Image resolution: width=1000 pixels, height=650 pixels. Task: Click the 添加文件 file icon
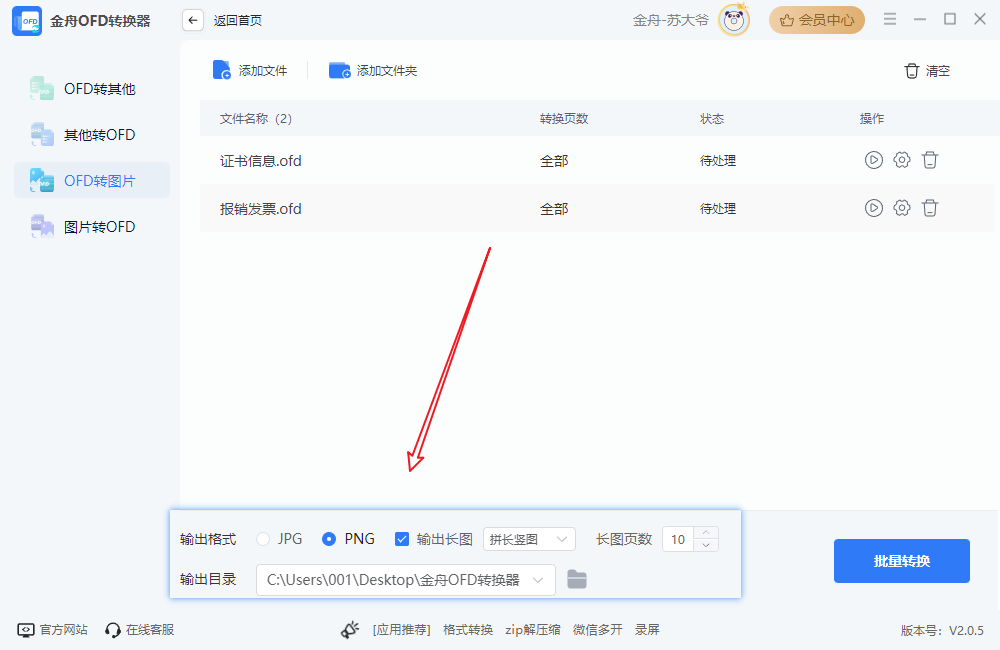tap(222, 70)
